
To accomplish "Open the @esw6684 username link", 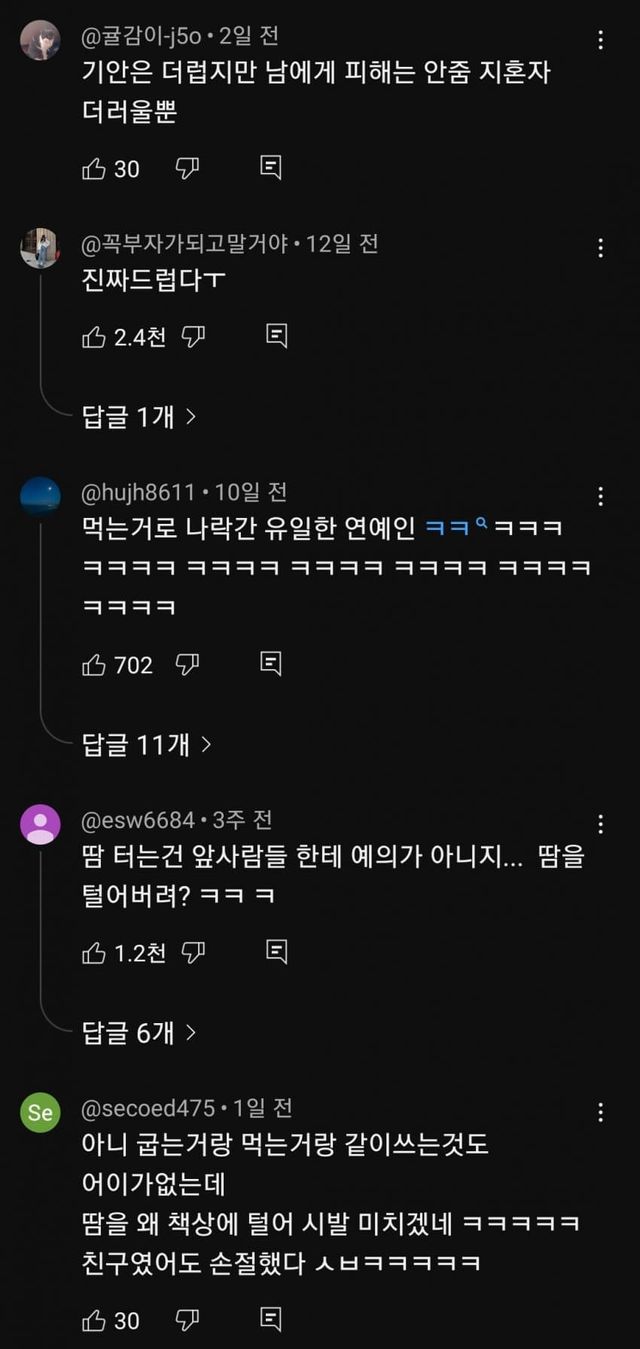I will [138, 820].
